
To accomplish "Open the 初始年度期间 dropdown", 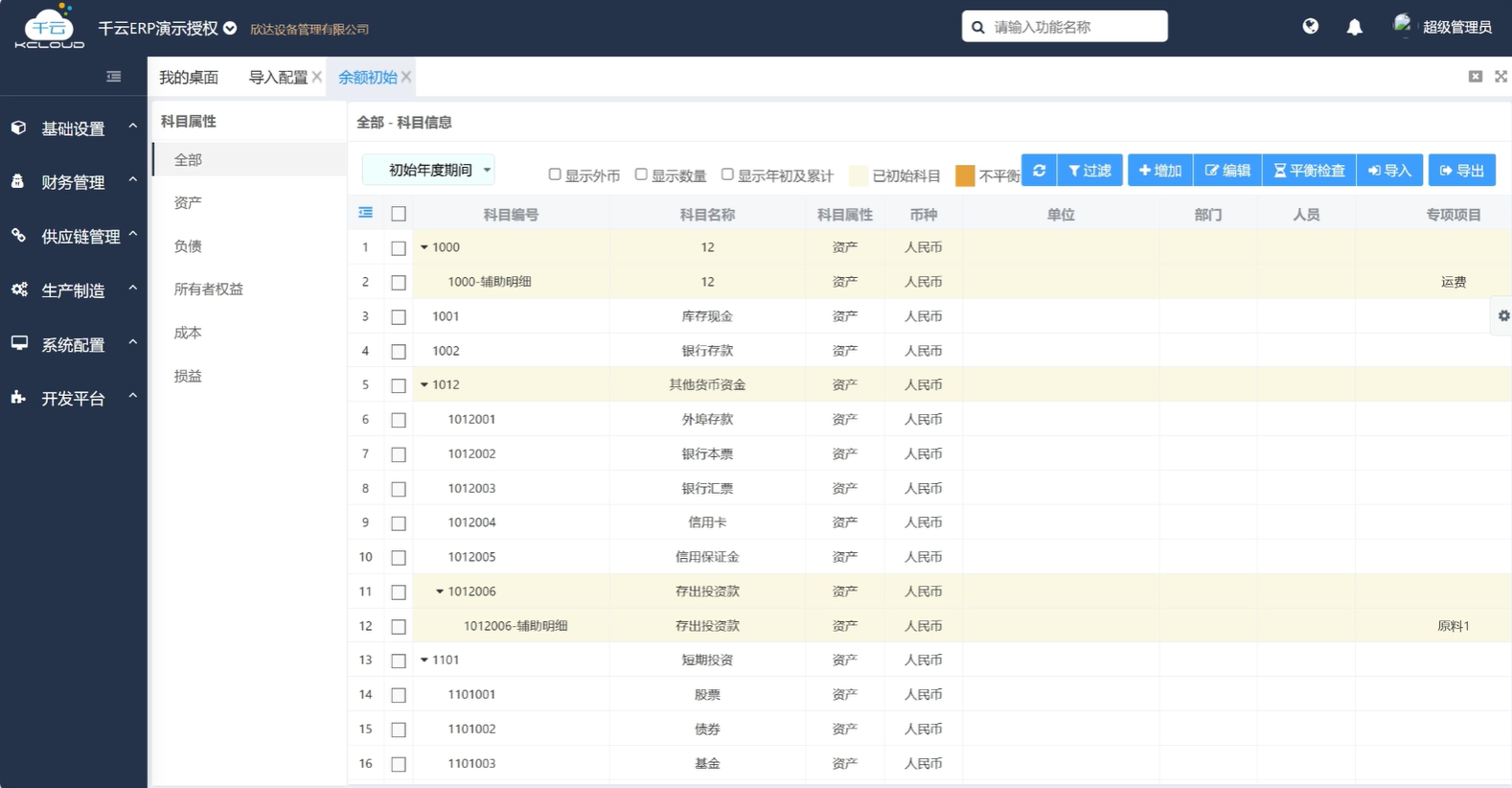I will pyautogui.click(x=429, y=170).
